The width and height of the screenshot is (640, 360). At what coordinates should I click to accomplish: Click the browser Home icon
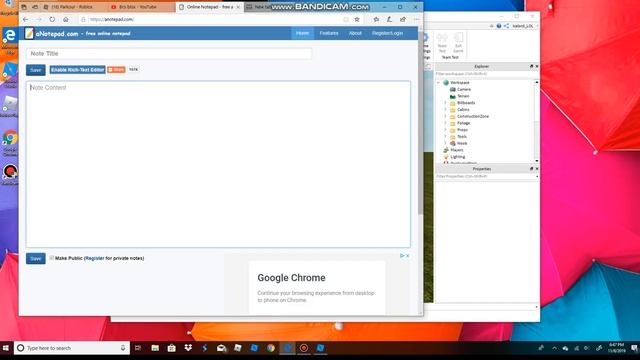coord(66,19)
